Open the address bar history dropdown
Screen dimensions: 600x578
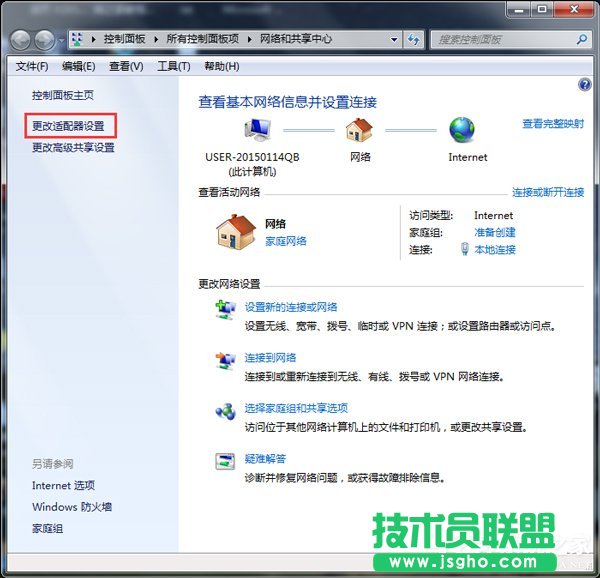coord(394,40)
